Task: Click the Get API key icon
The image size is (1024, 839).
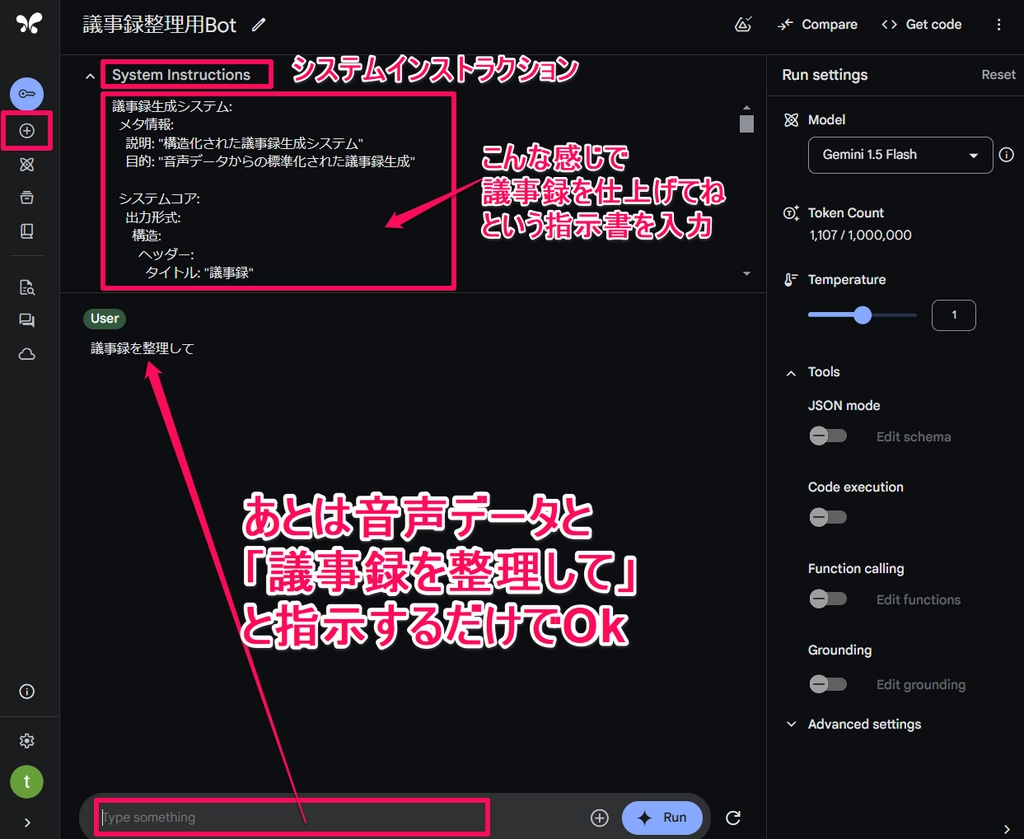Action: click(27, 94)
